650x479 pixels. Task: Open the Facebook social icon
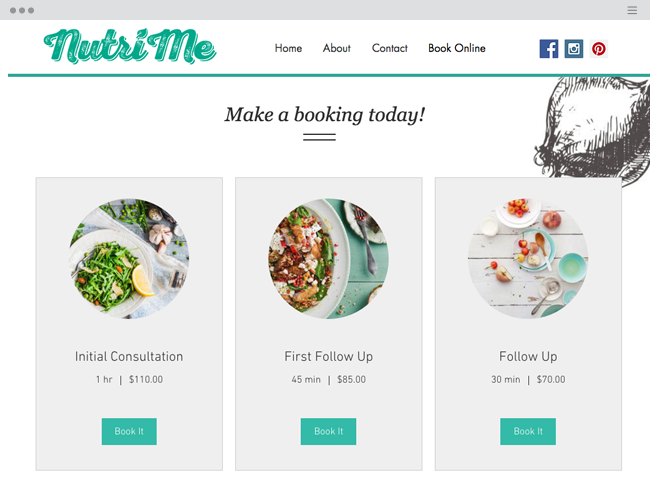tap(548, 49)
